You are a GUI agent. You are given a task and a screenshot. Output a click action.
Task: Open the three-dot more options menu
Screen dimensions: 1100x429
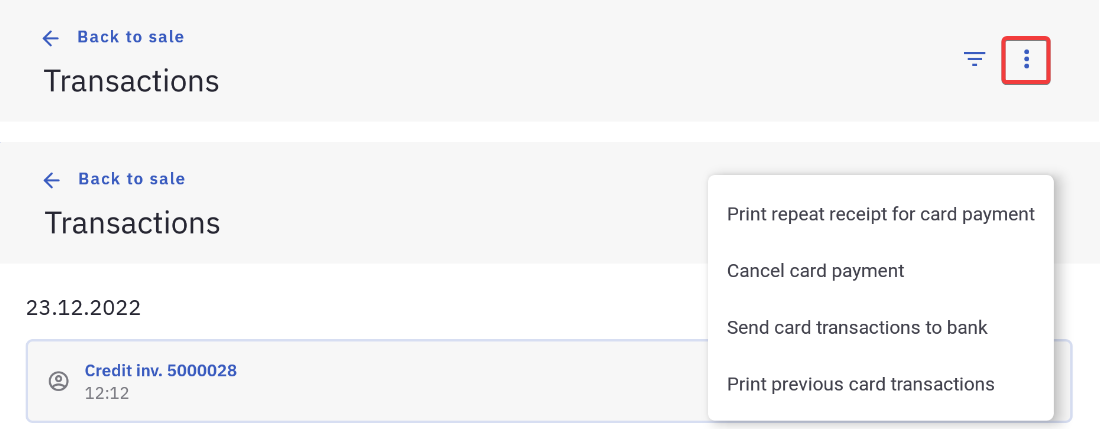(1026, 60)
